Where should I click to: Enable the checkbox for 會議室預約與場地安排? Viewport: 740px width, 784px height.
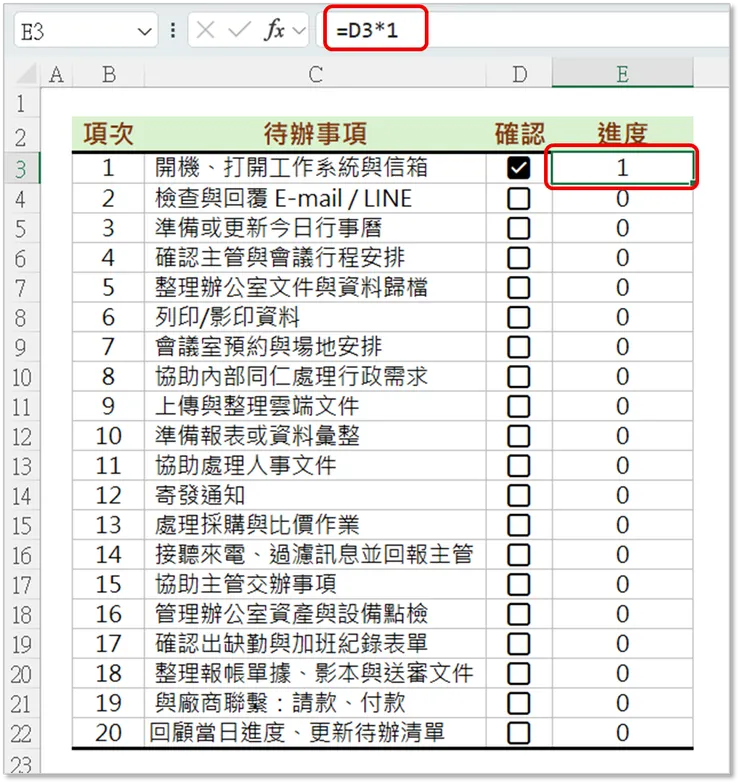518,347
